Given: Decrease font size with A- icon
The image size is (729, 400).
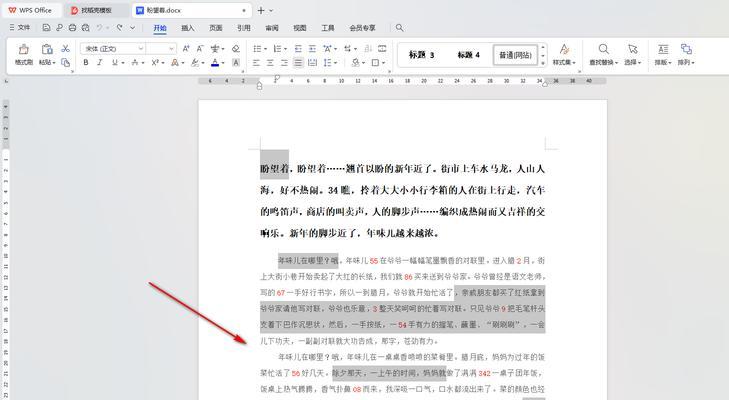Looking at the screenshot, I should coord(200,48).
